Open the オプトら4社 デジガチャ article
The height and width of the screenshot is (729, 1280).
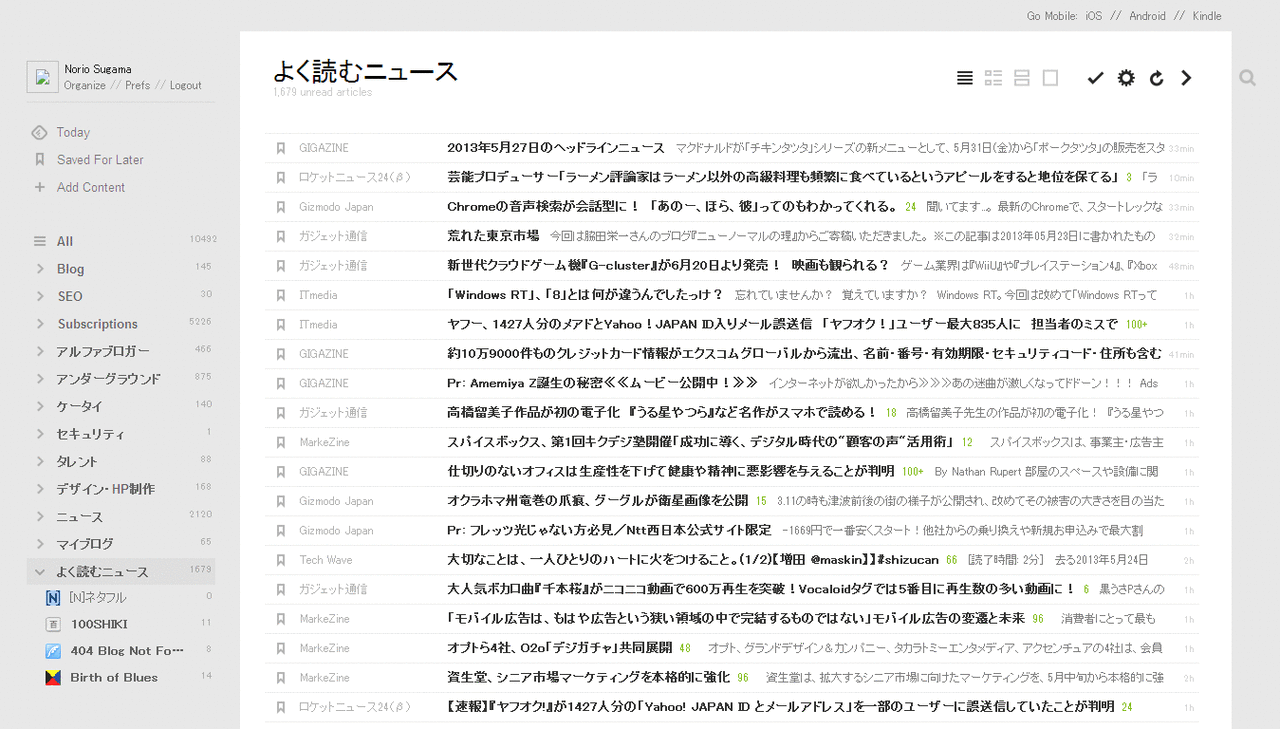(560, 648)
